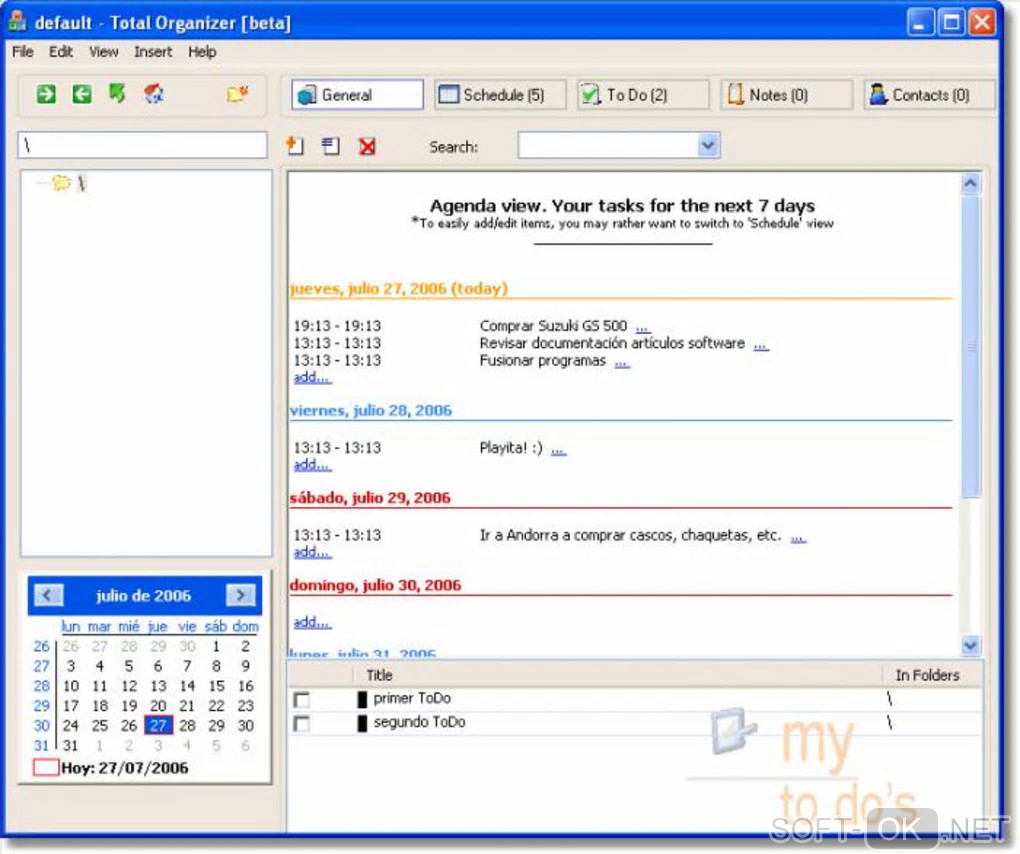Open the File menu

23,51
